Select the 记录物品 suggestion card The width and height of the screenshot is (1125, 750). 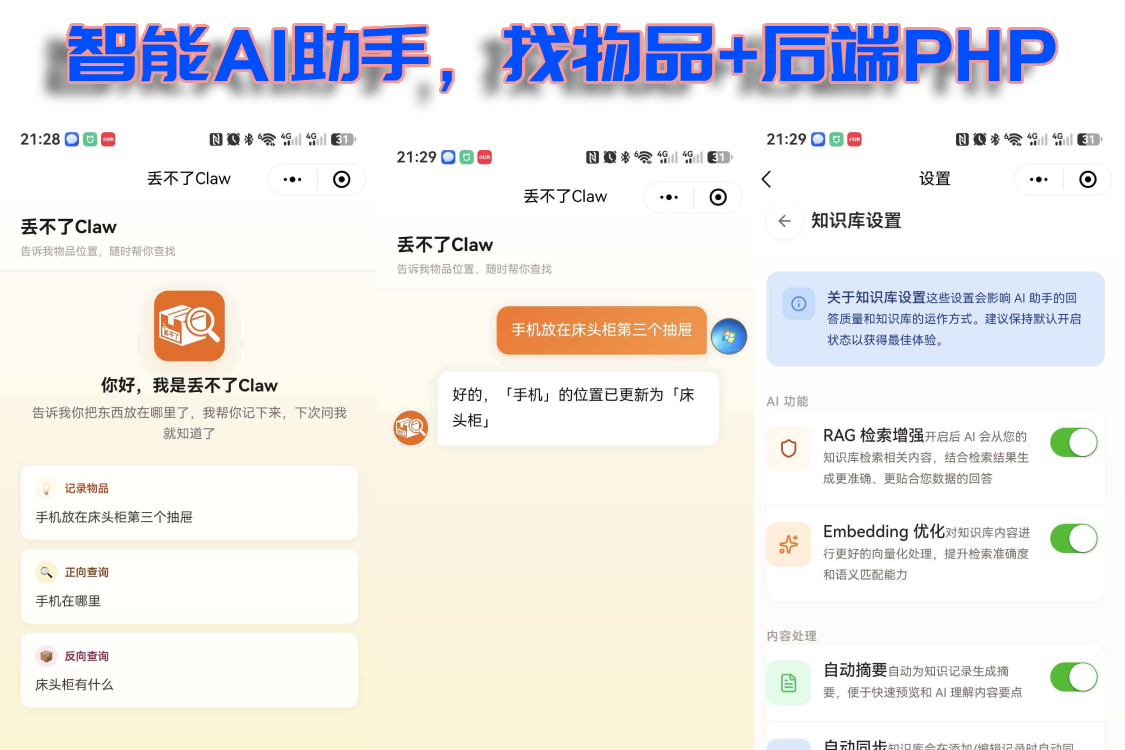tap(189, 502)
